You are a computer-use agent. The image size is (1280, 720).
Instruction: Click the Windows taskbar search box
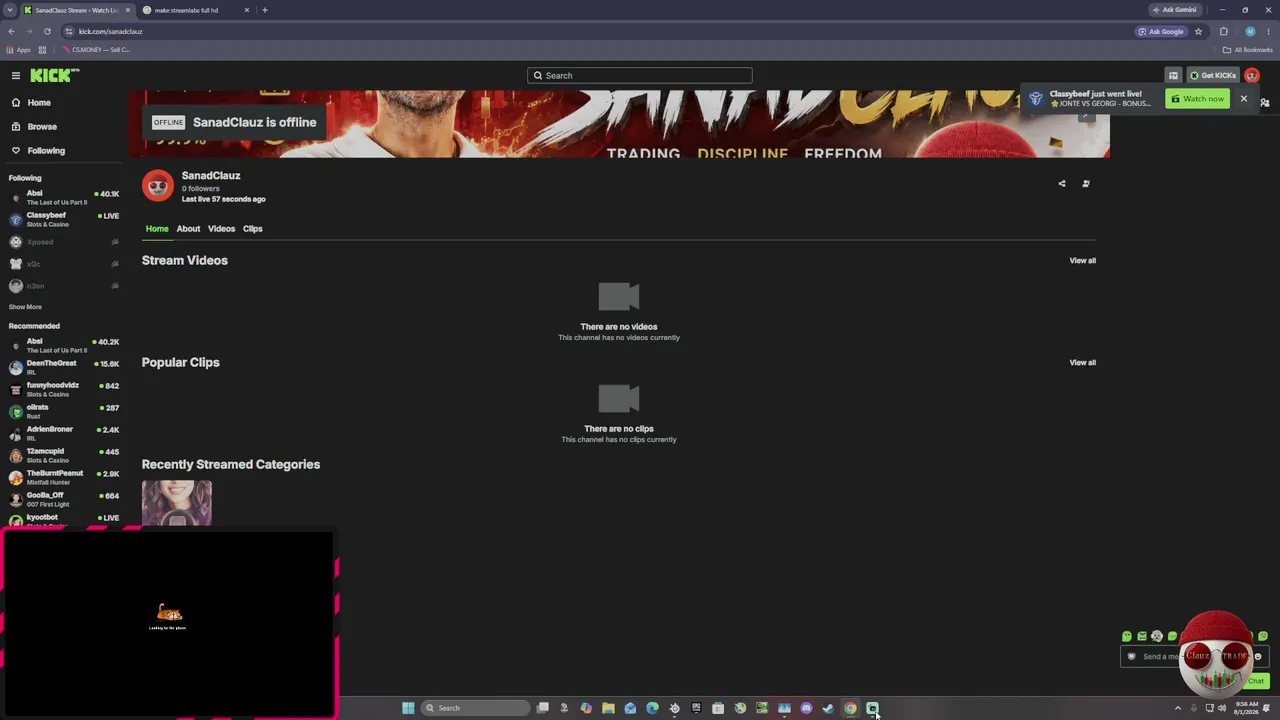(x=476, y=708)
